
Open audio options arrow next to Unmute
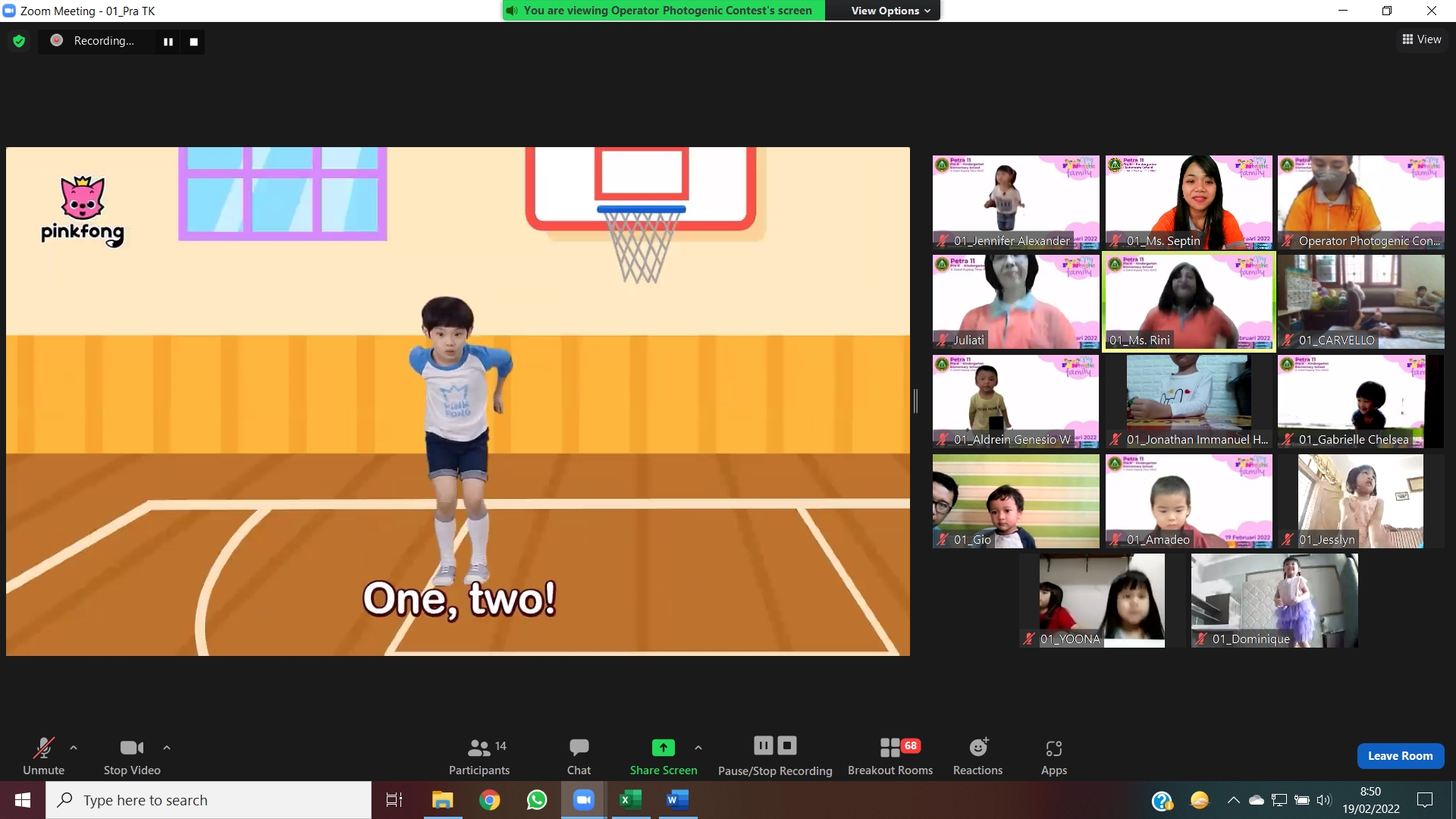tap(74, 748)
